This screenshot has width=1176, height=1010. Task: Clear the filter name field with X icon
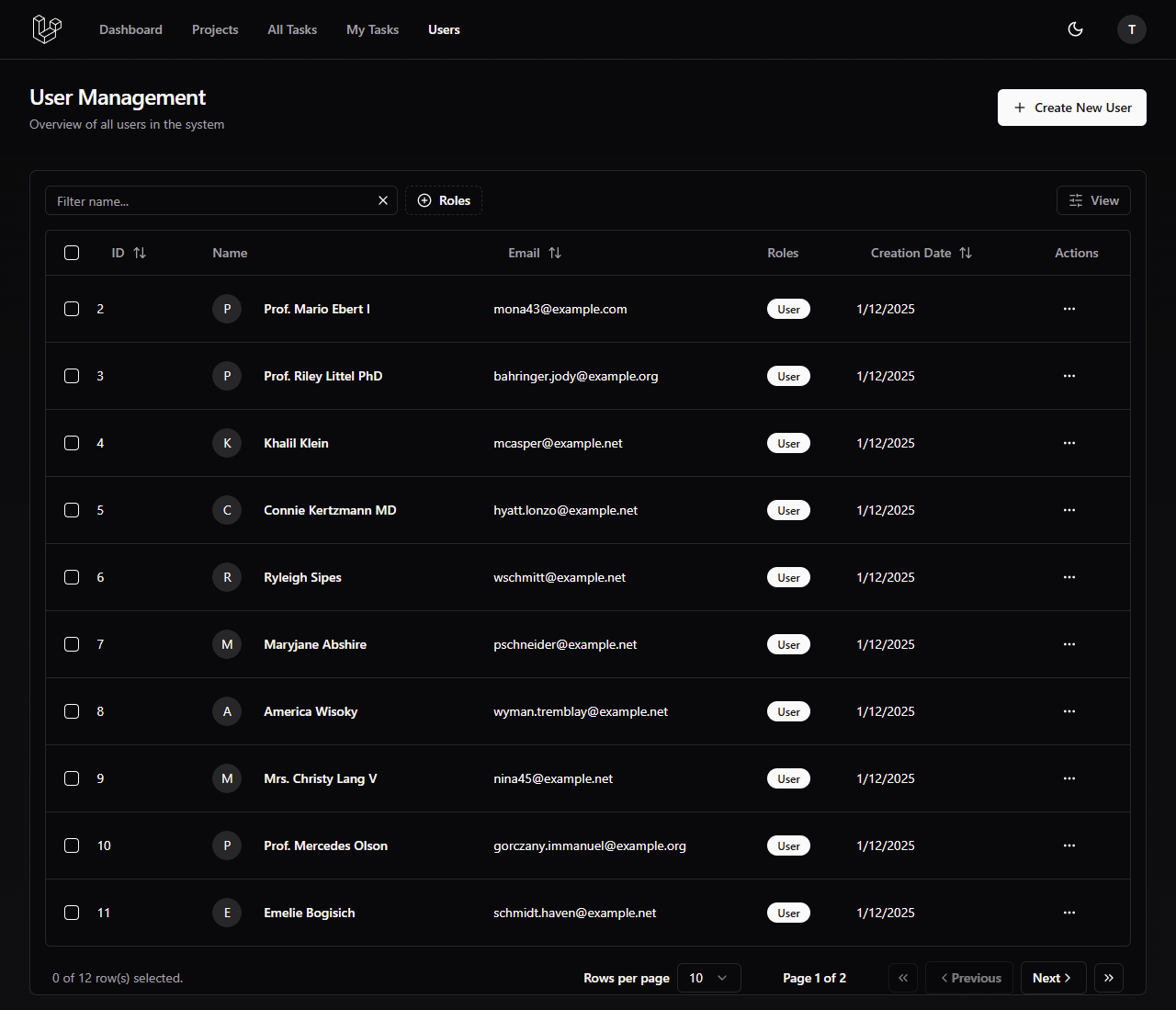click(383, 200)
